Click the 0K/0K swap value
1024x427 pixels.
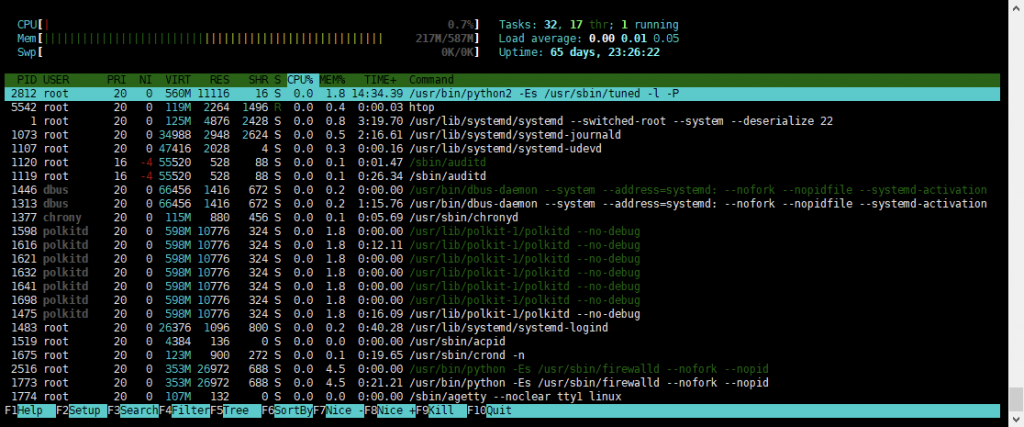click(x=458, y=52)
